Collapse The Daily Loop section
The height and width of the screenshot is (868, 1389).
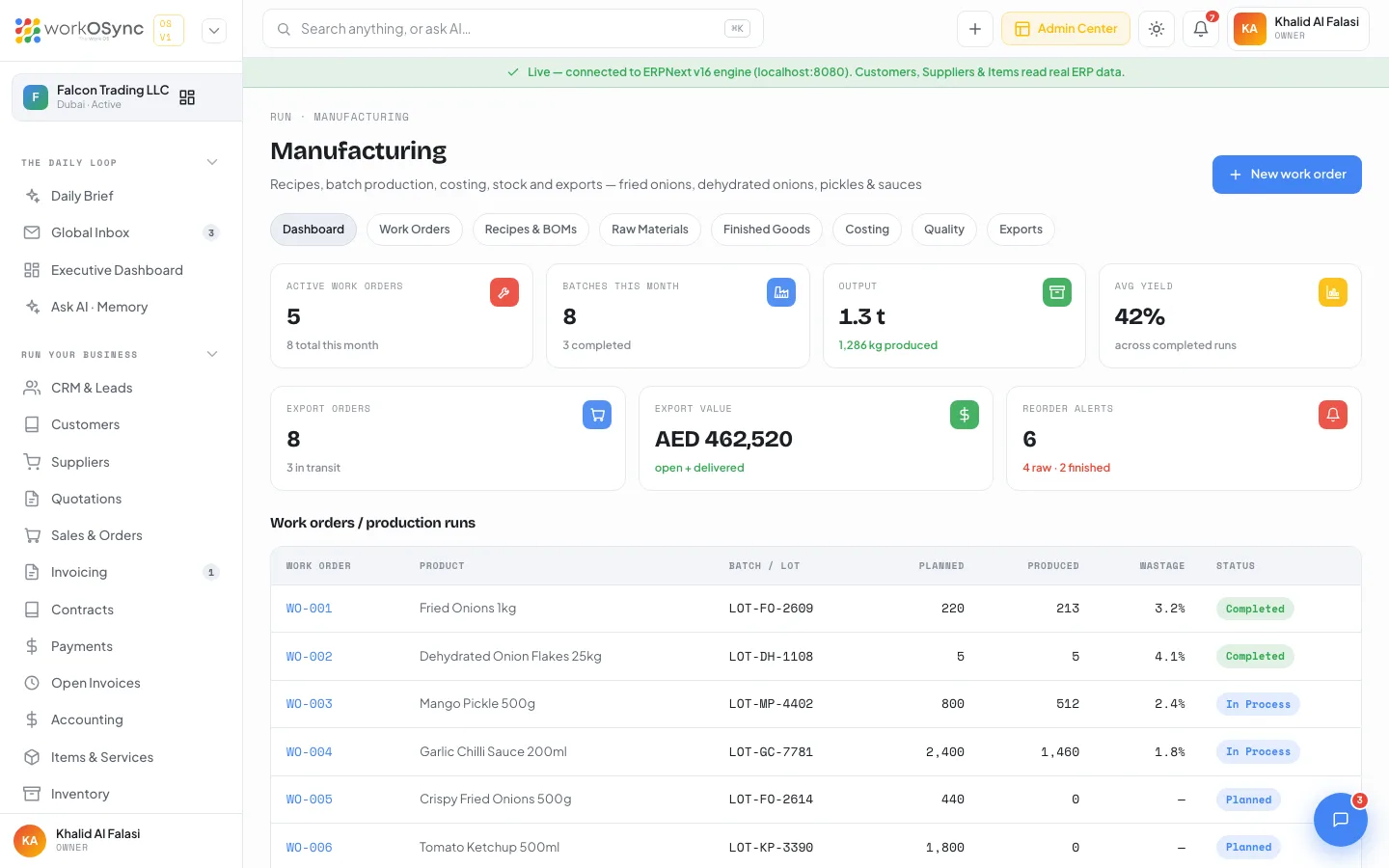[212, 162]
